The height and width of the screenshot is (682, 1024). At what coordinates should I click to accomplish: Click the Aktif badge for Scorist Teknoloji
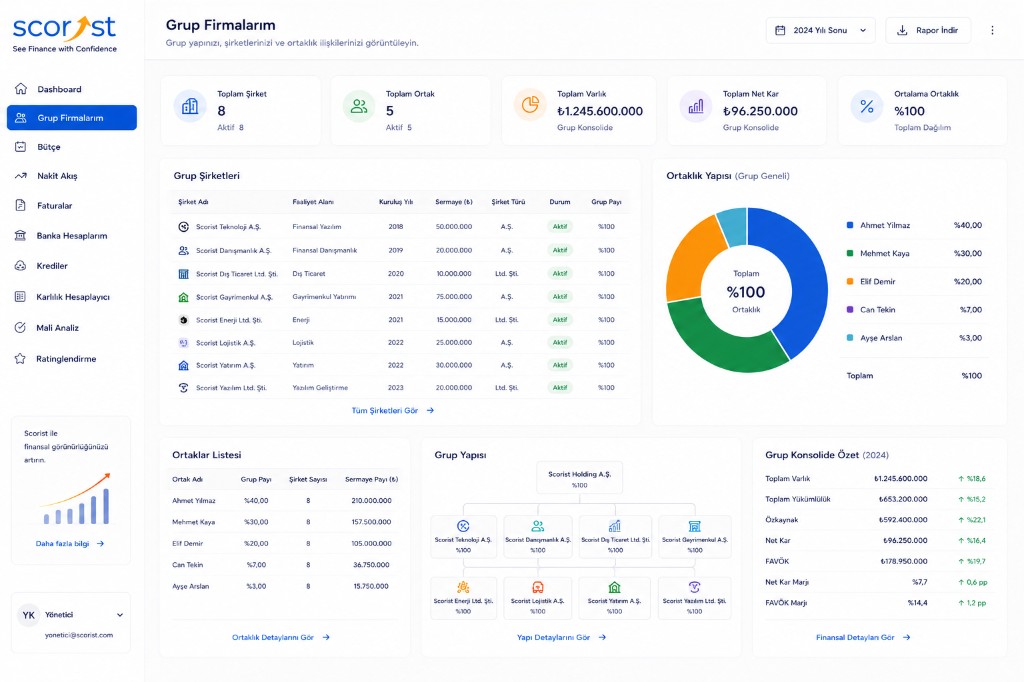click(x=560, y=227)
